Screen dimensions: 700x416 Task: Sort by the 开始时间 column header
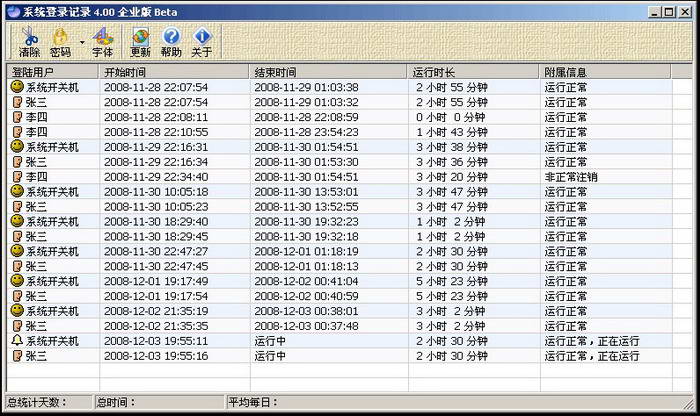pos(174,72)
